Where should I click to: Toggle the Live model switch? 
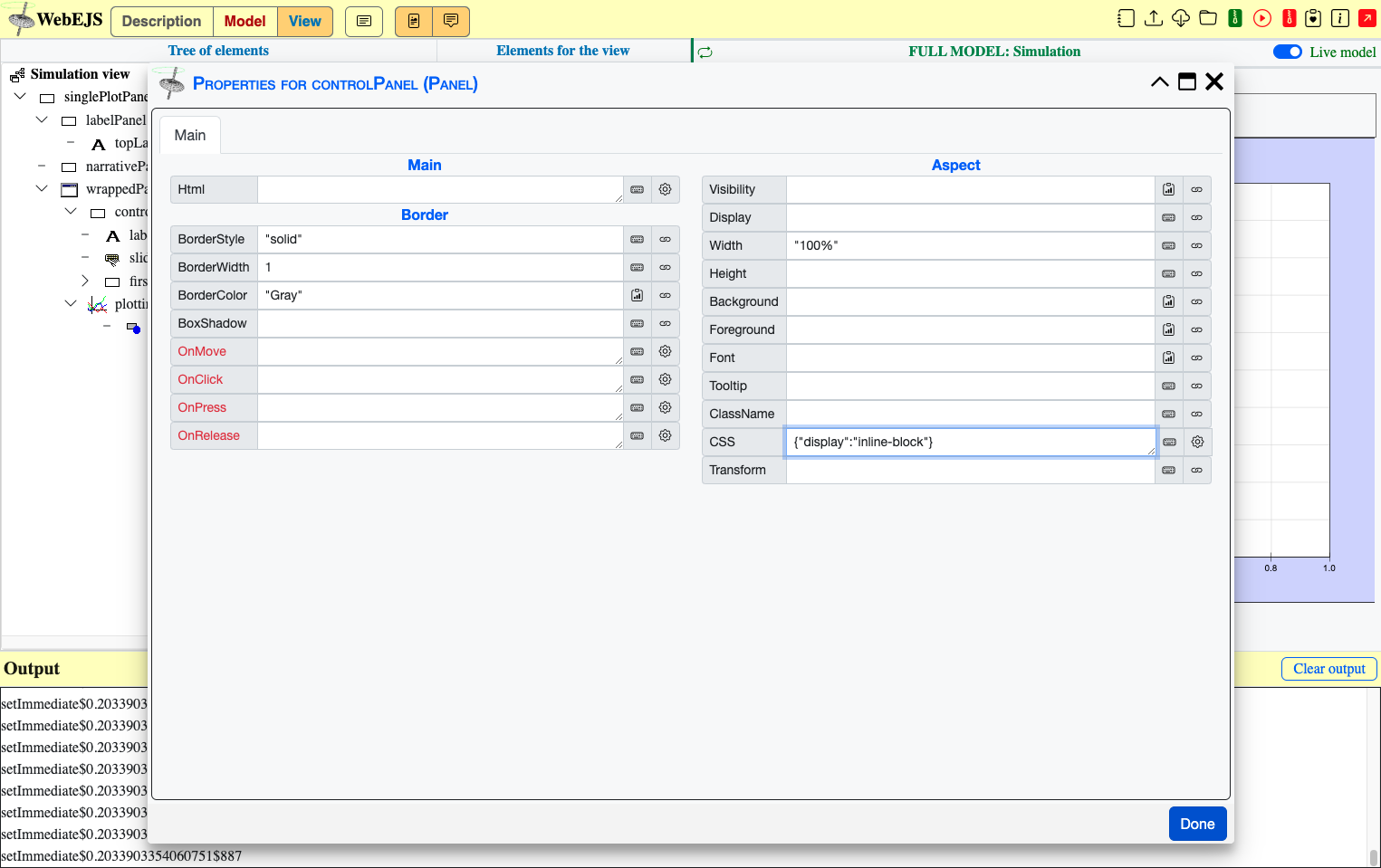click(1288, 52)
